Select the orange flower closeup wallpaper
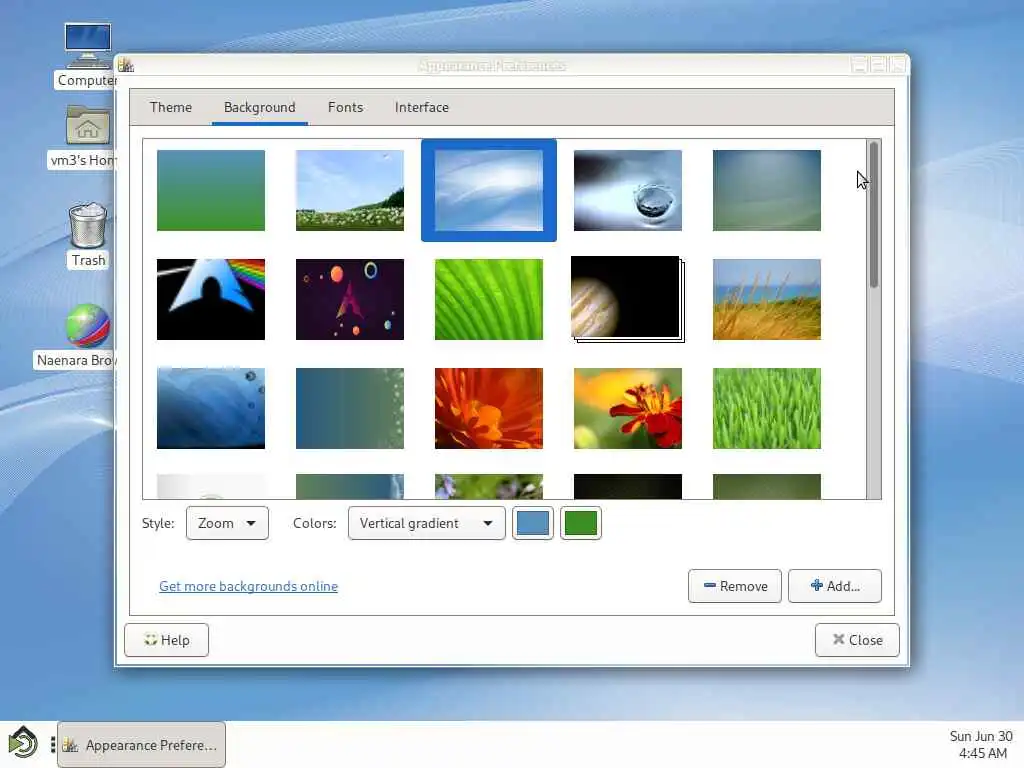The width and height of the screenshot is (1024, 768). point(488,408)
